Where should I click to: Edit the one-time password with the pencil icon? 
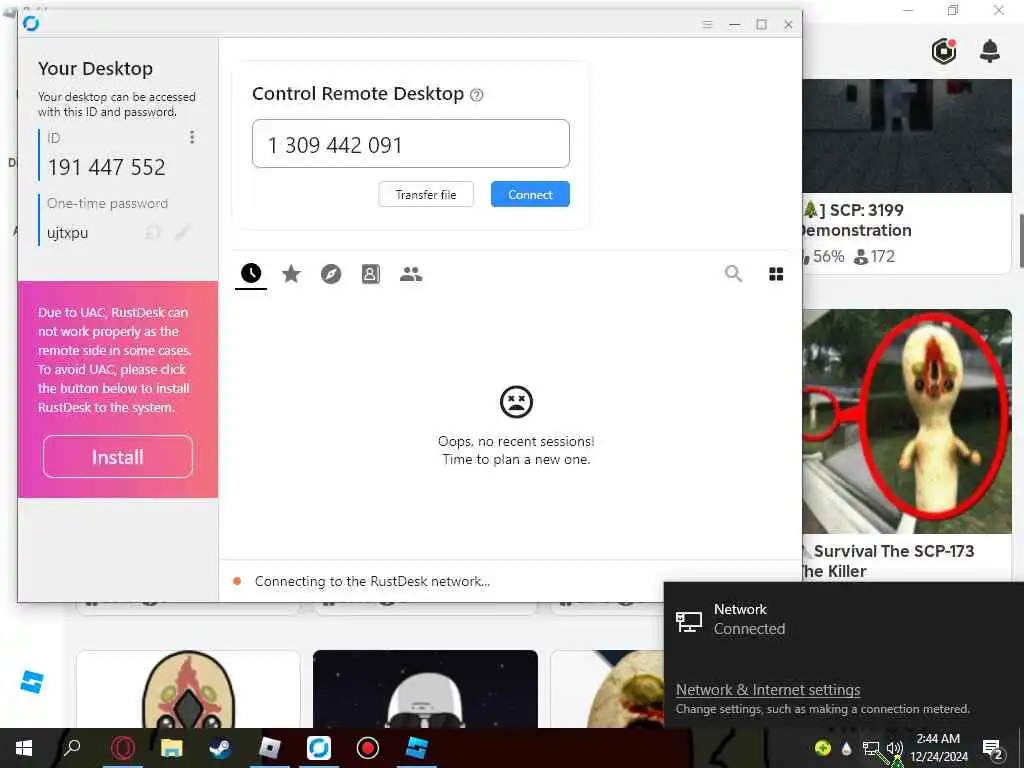coord(182,232)
